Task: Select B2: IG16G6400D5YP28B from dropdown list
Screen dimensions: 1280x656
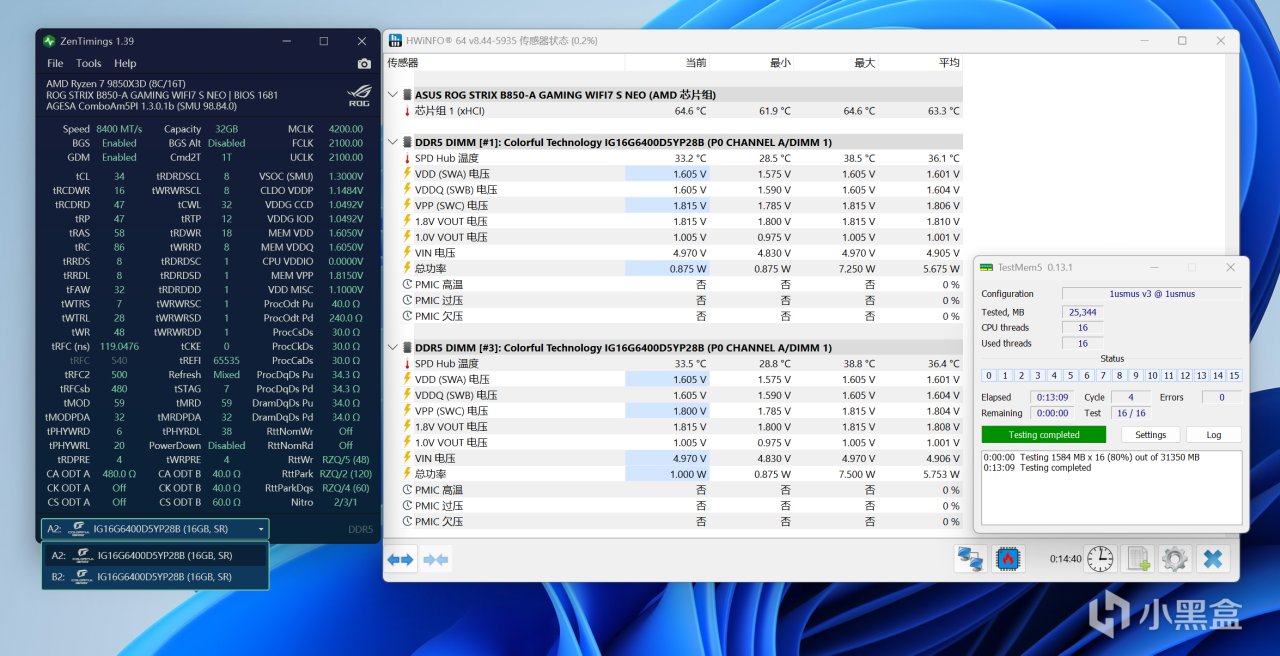Action: pyautogui.click(x=155, y=577)
